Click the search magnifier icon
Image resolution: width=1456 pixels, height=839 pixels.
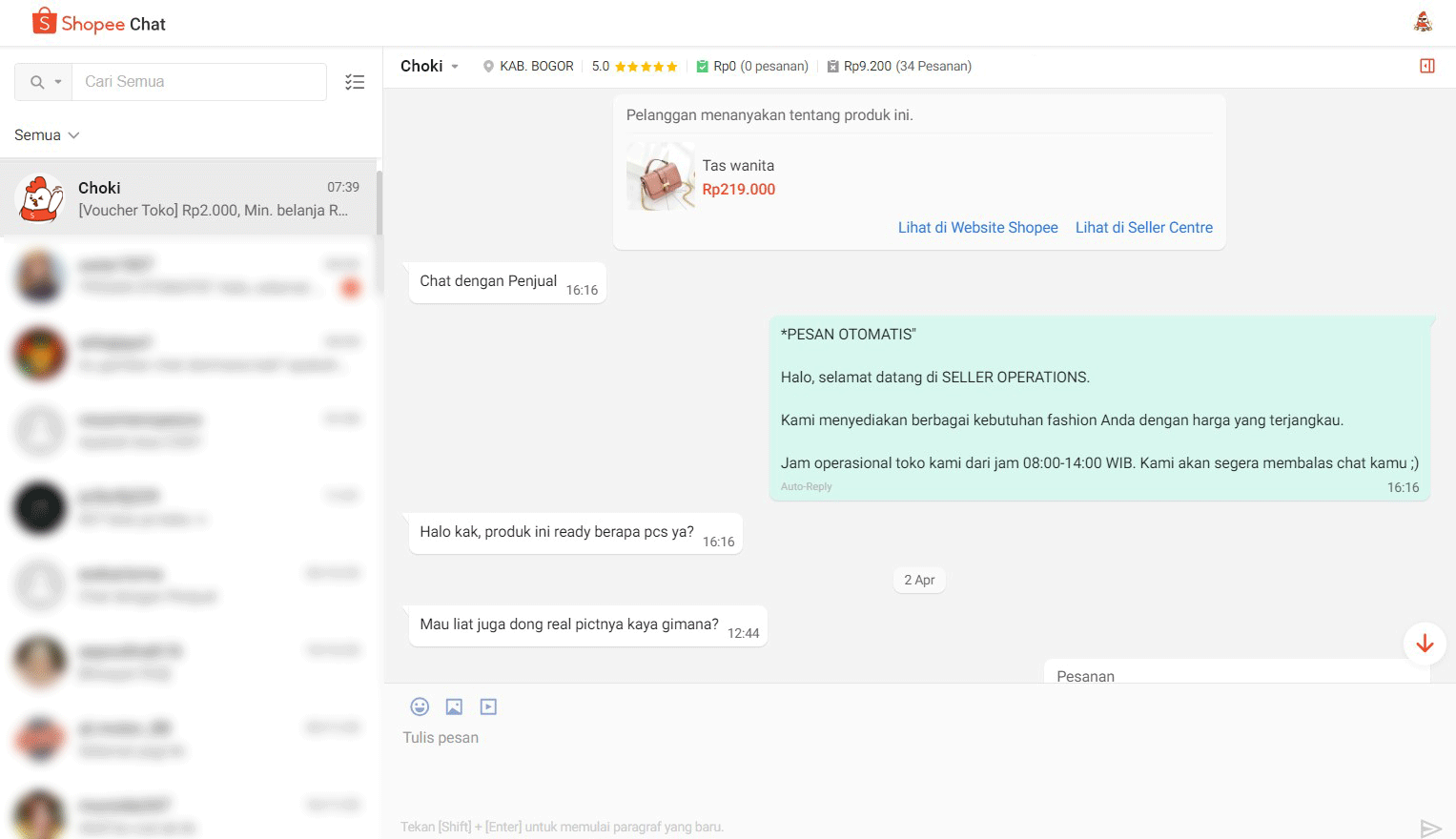(36, 81)
